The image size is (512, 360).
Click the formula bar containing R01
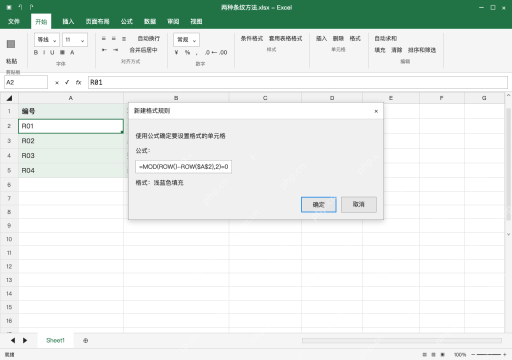click(298, 82)
